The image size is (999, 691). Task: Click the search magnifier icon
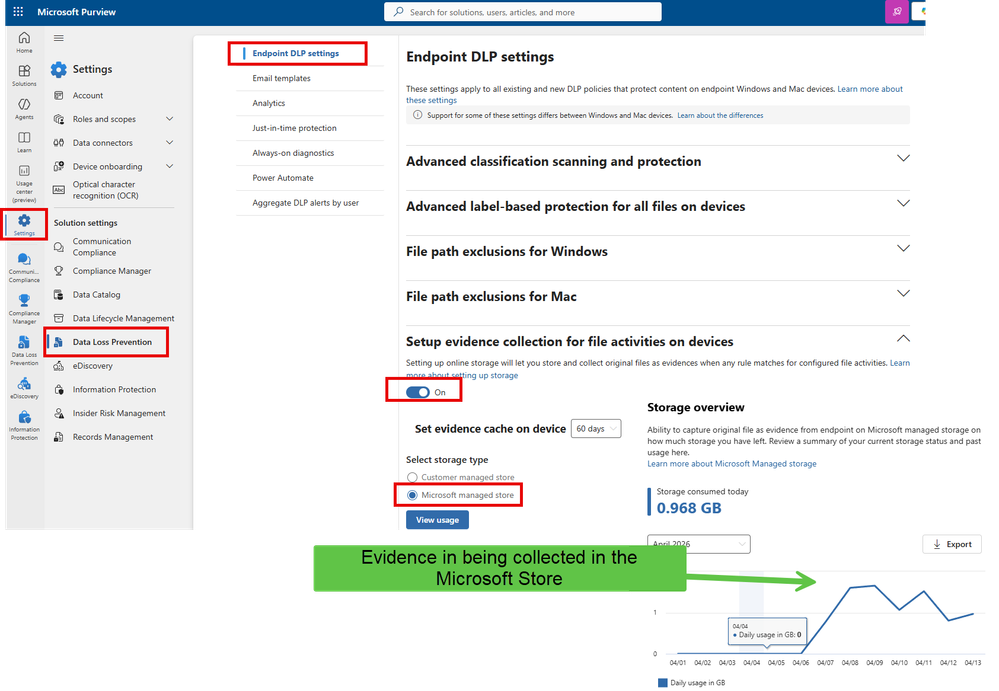(x=398, y=11)
